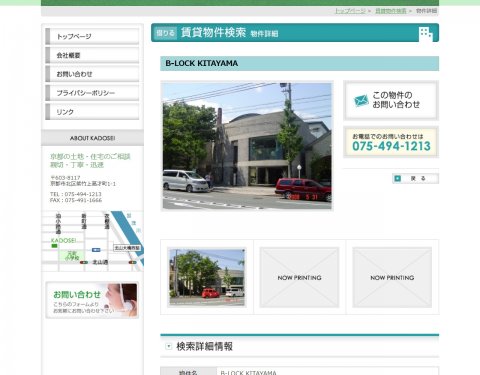
Task: Select the last NOW PRINTING thumbnail
Action: point(392,277)
